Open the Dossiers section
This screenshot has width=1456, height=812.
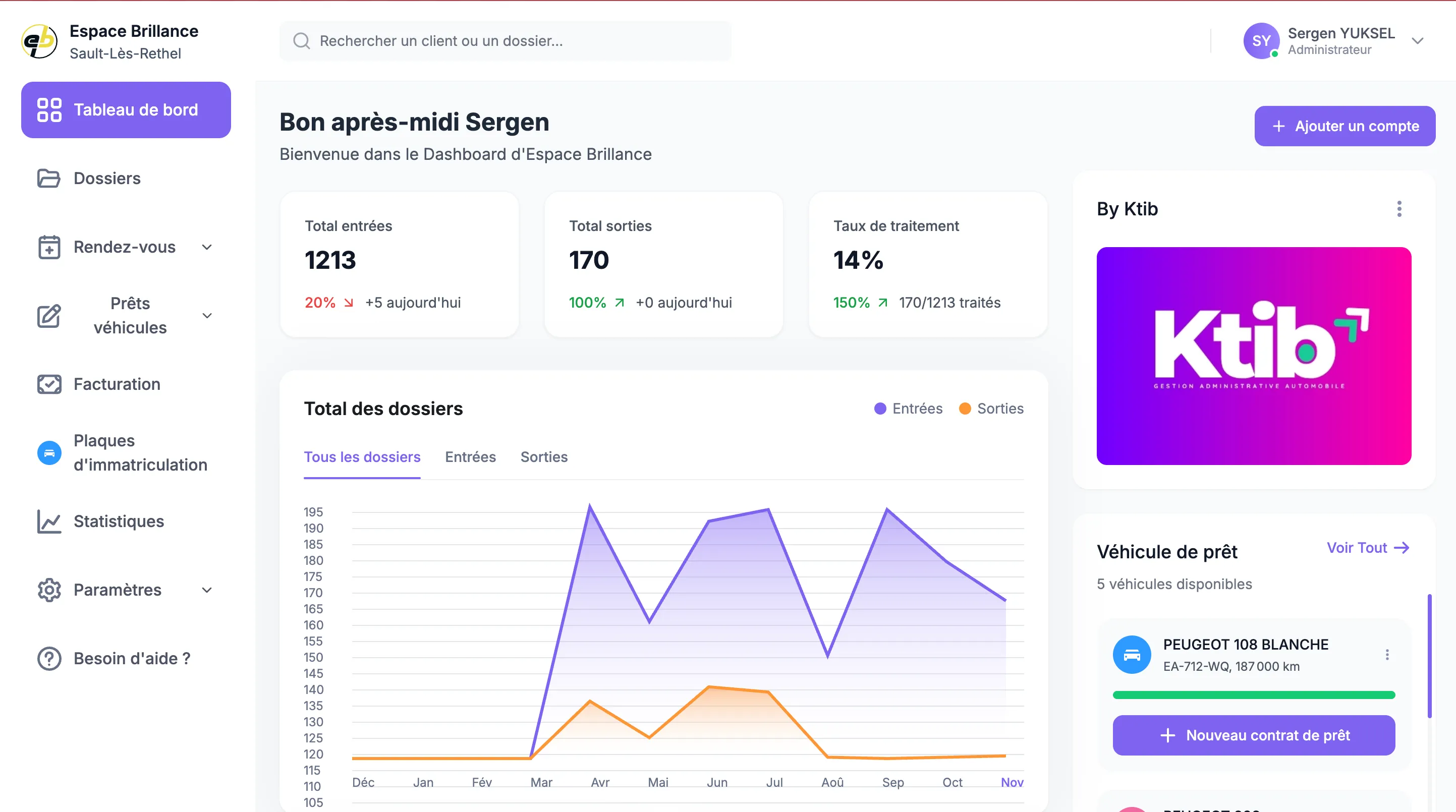[x=106, y=178]
